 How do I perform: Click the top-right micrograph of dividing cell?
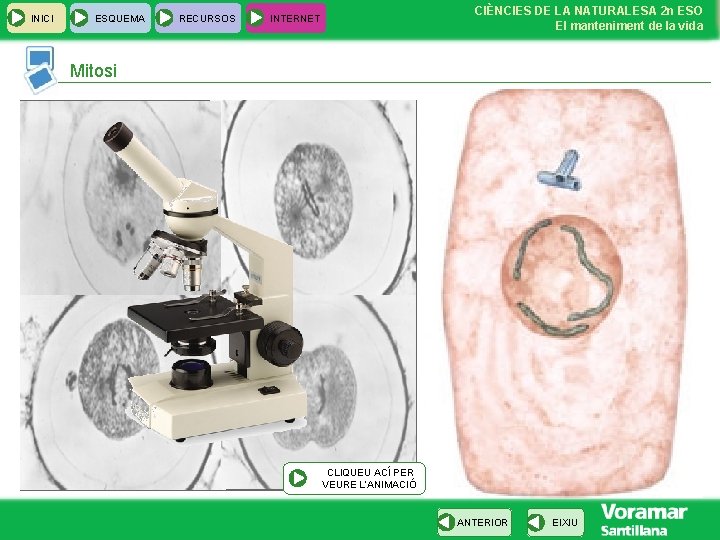point(320,197)
